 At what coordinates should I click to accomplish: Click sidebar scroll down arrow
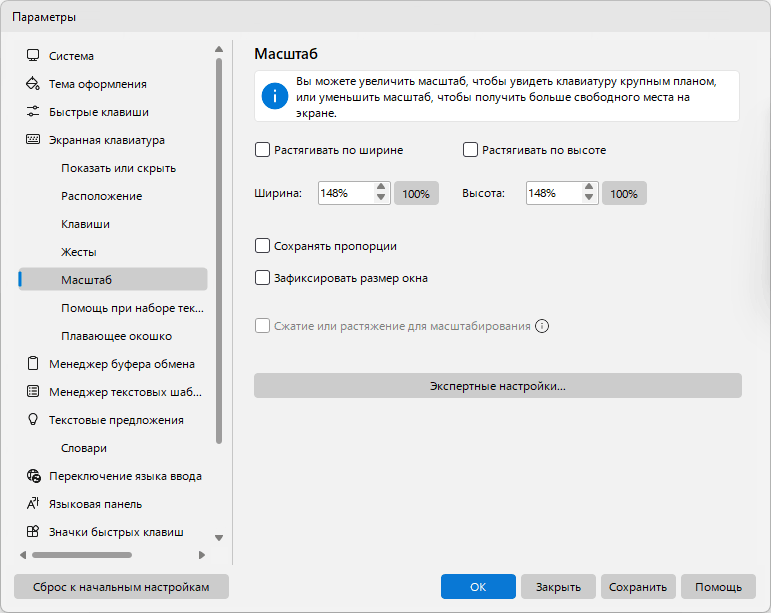point(219,538)
